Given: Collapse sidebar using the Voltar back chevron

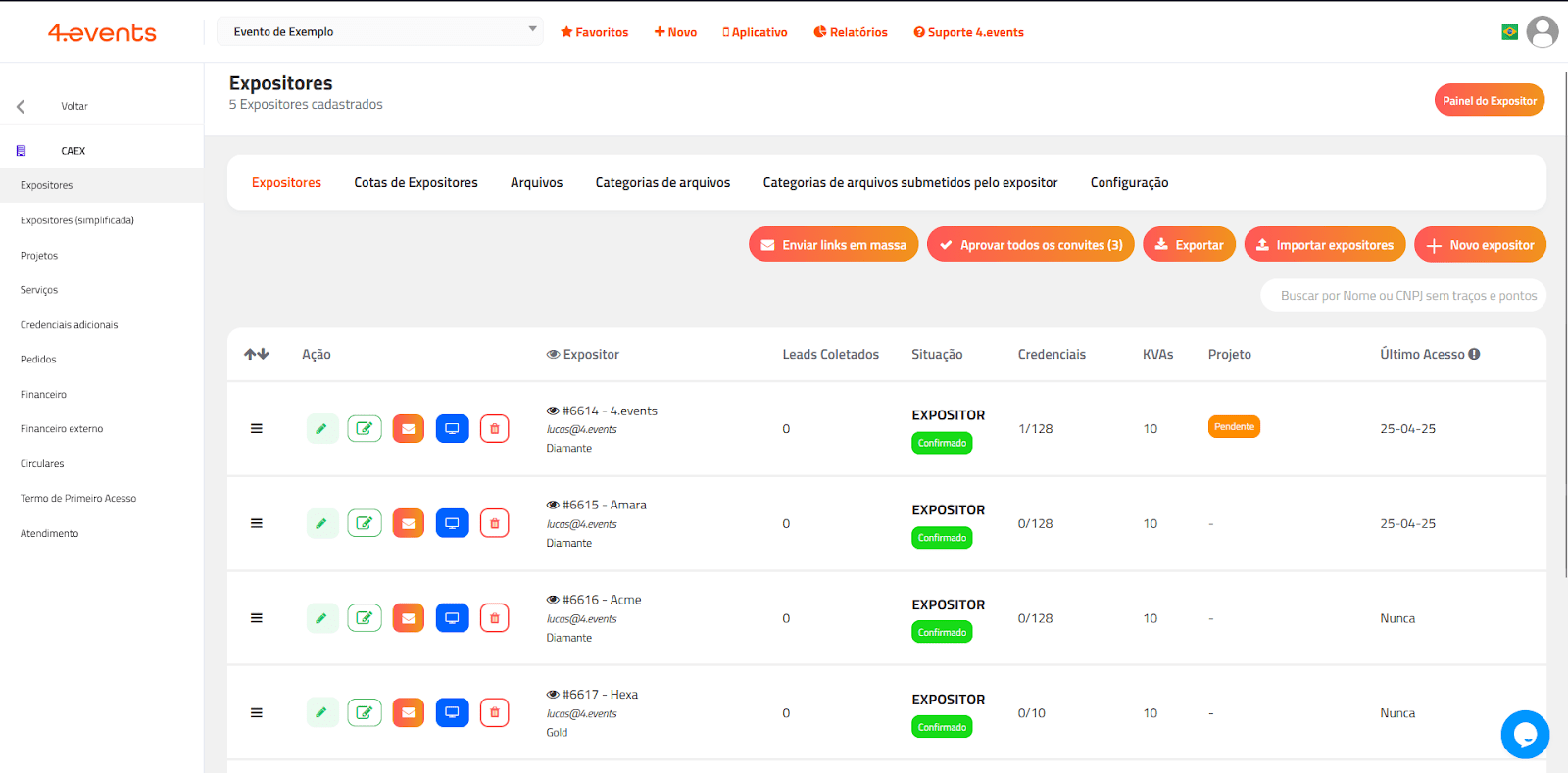Looking at the screenshot, I should pyautogui.click(x=21, y=107).
